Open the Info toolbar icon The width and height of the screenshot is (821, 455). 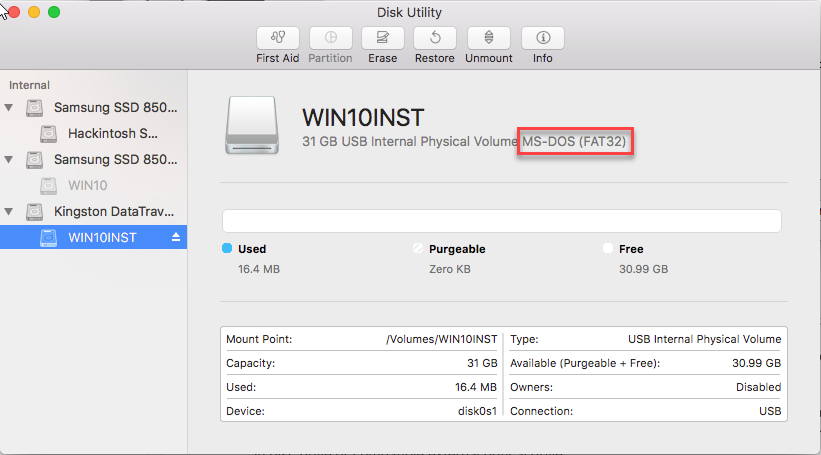542,38
